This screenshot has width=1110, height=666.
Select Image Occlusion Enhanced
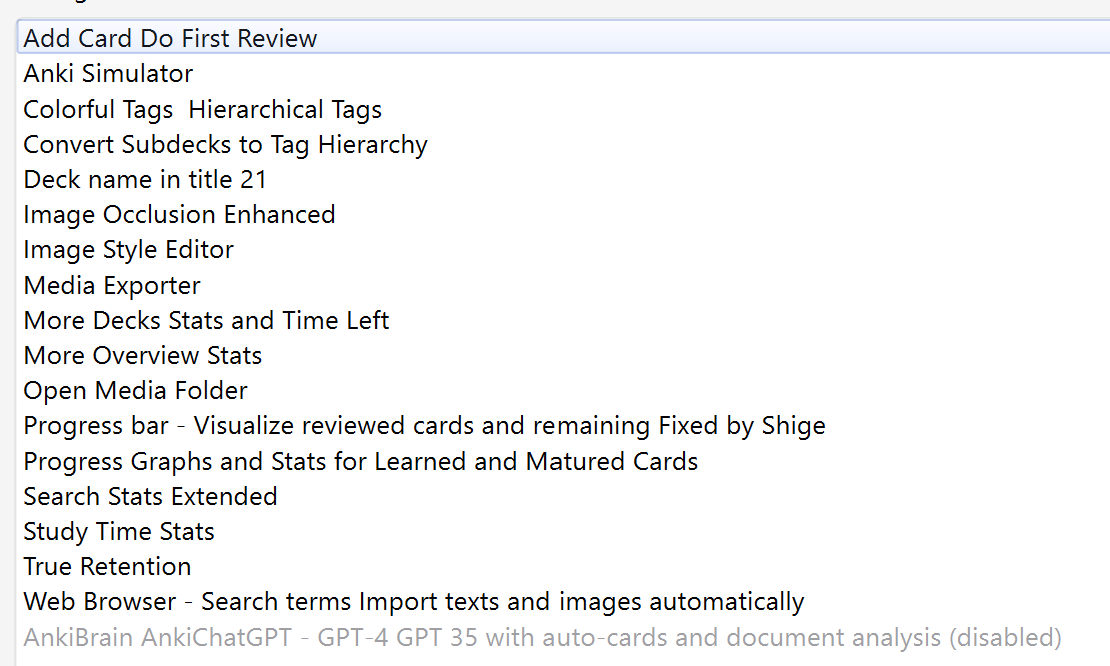tap(179, 214)
